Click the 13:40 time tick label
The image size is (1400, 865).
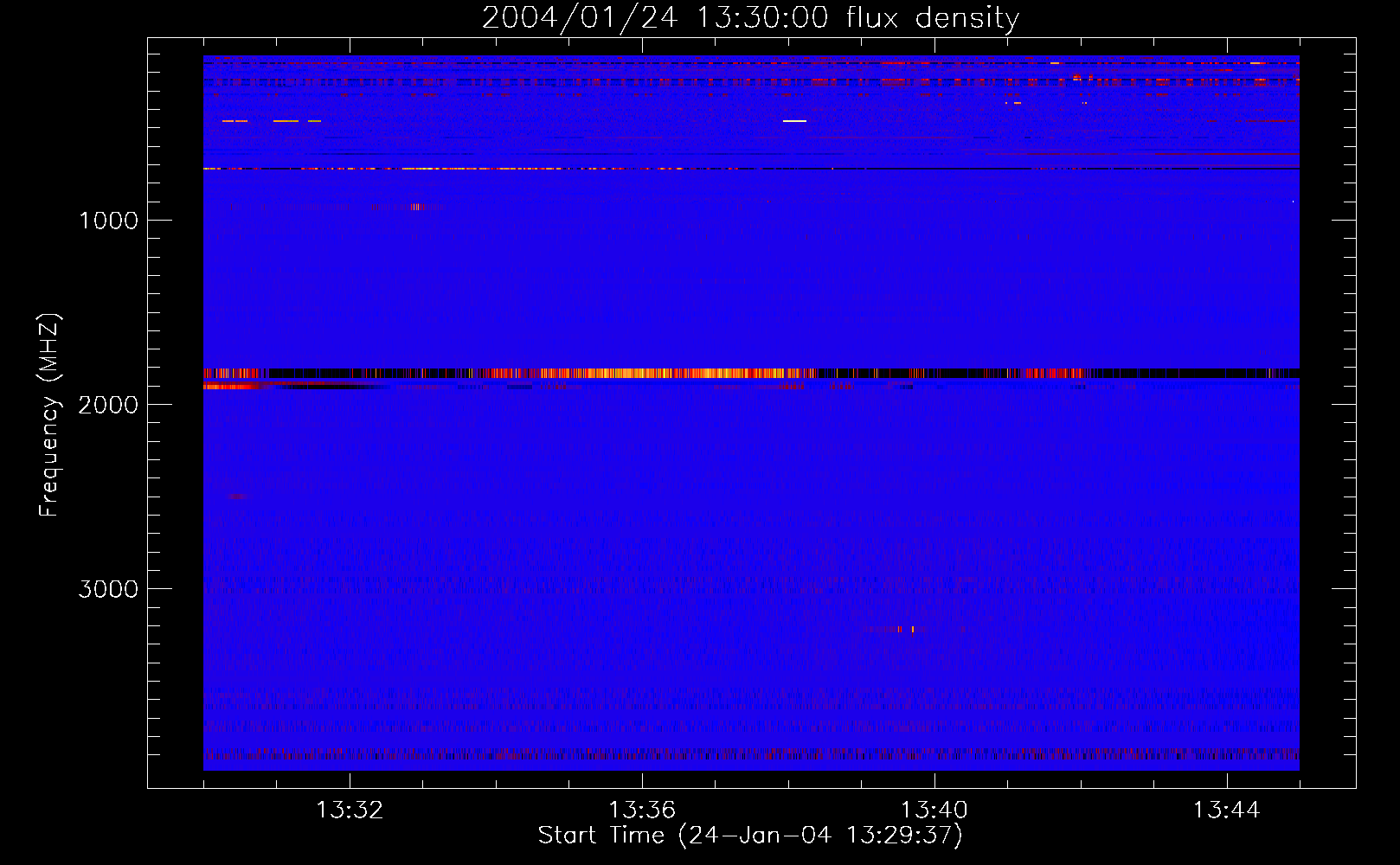[x=934, y=811]
